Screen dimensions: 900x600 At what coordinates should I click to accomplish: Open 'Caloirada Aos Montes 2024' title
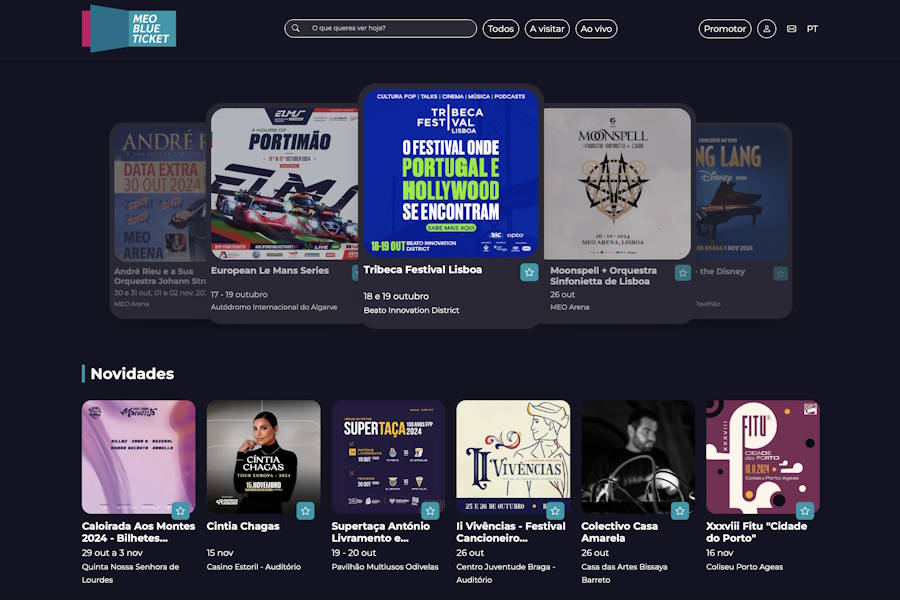tap(138, 532)
